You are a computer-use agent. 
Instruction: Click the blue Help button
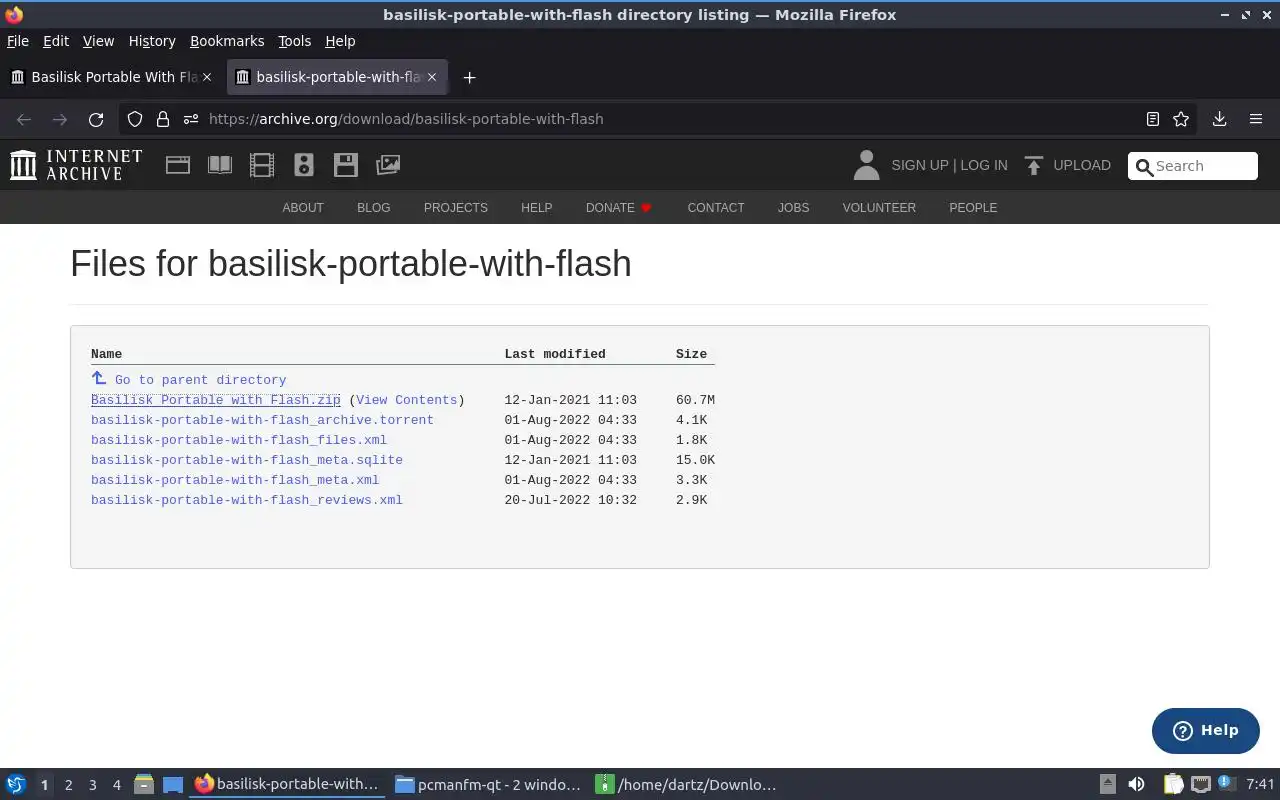coord(1205,731)
